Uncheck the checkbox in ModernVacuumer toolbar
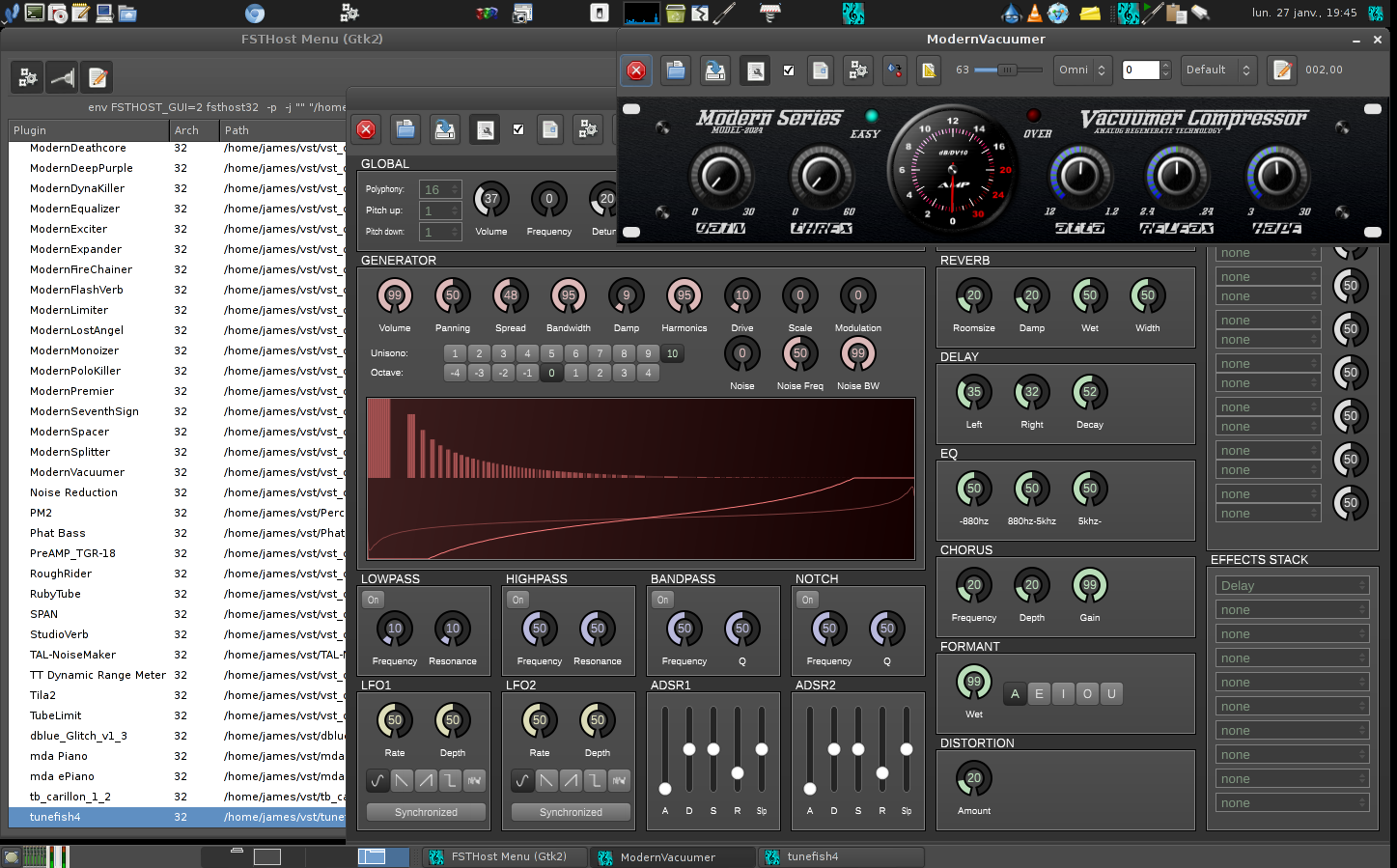 click(x=789, y=70)
